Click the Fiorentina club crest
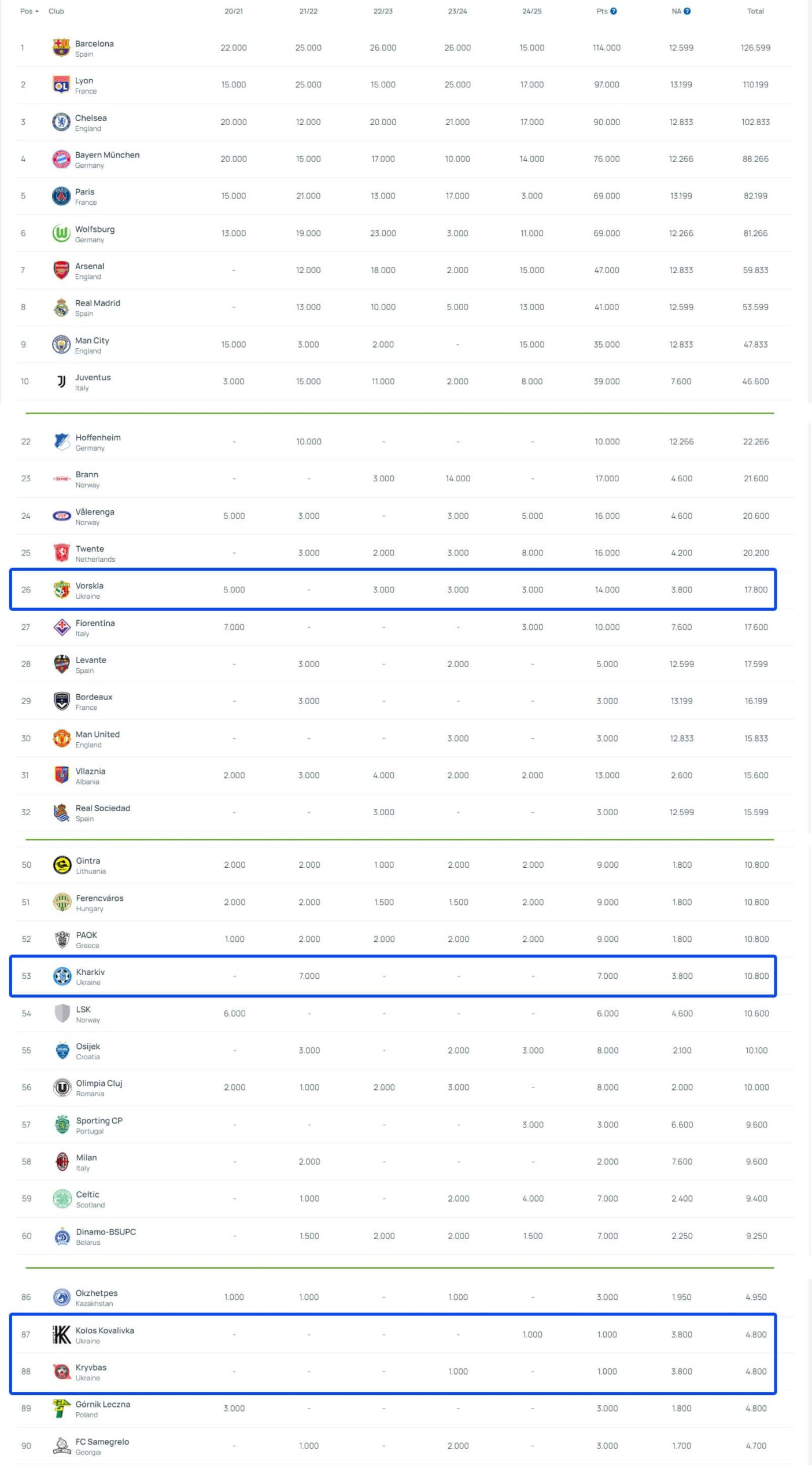This screenshot has width=812, height=1481. click(61, 627)
